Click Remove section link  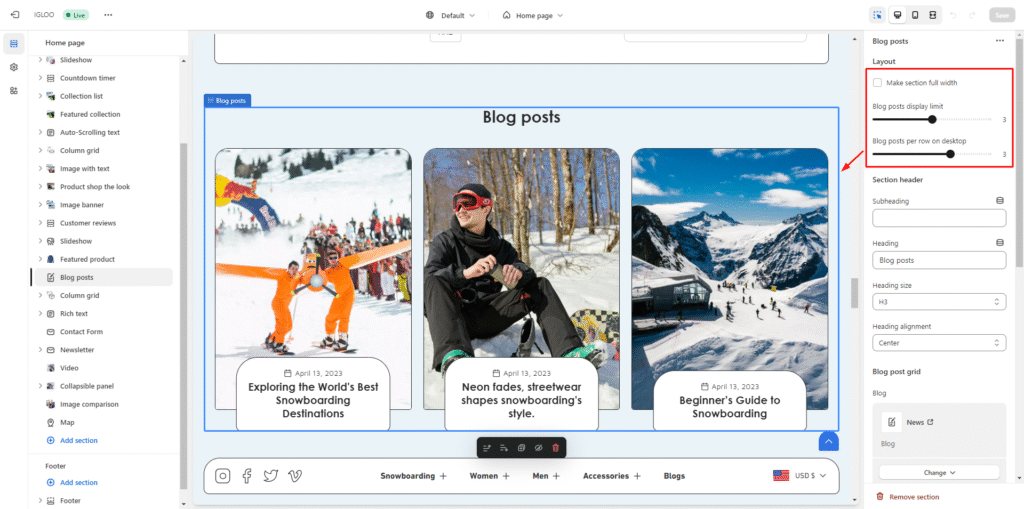(913, 497)
